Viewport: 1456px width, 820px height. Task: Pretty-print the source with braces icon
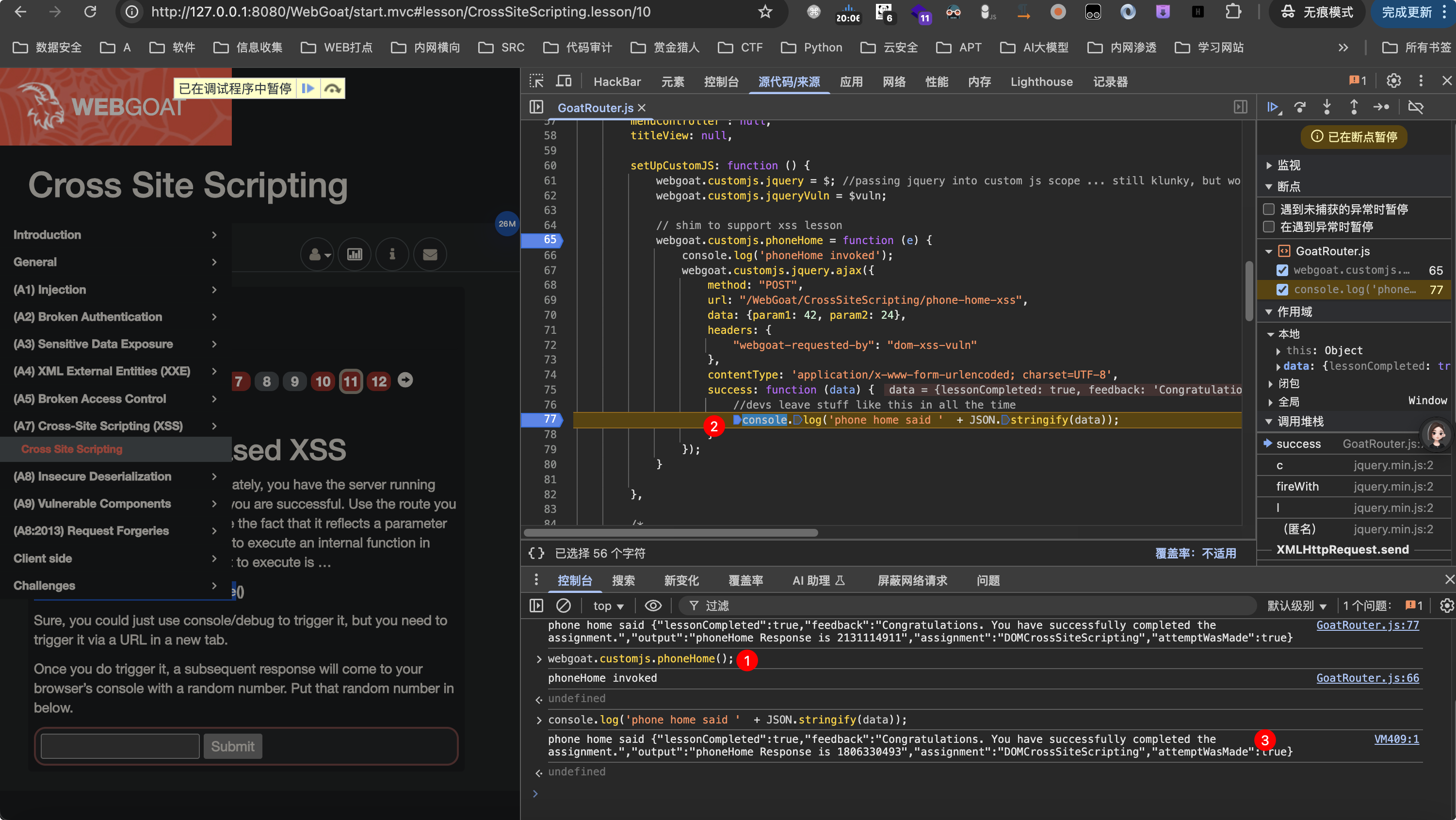point(536,553)
